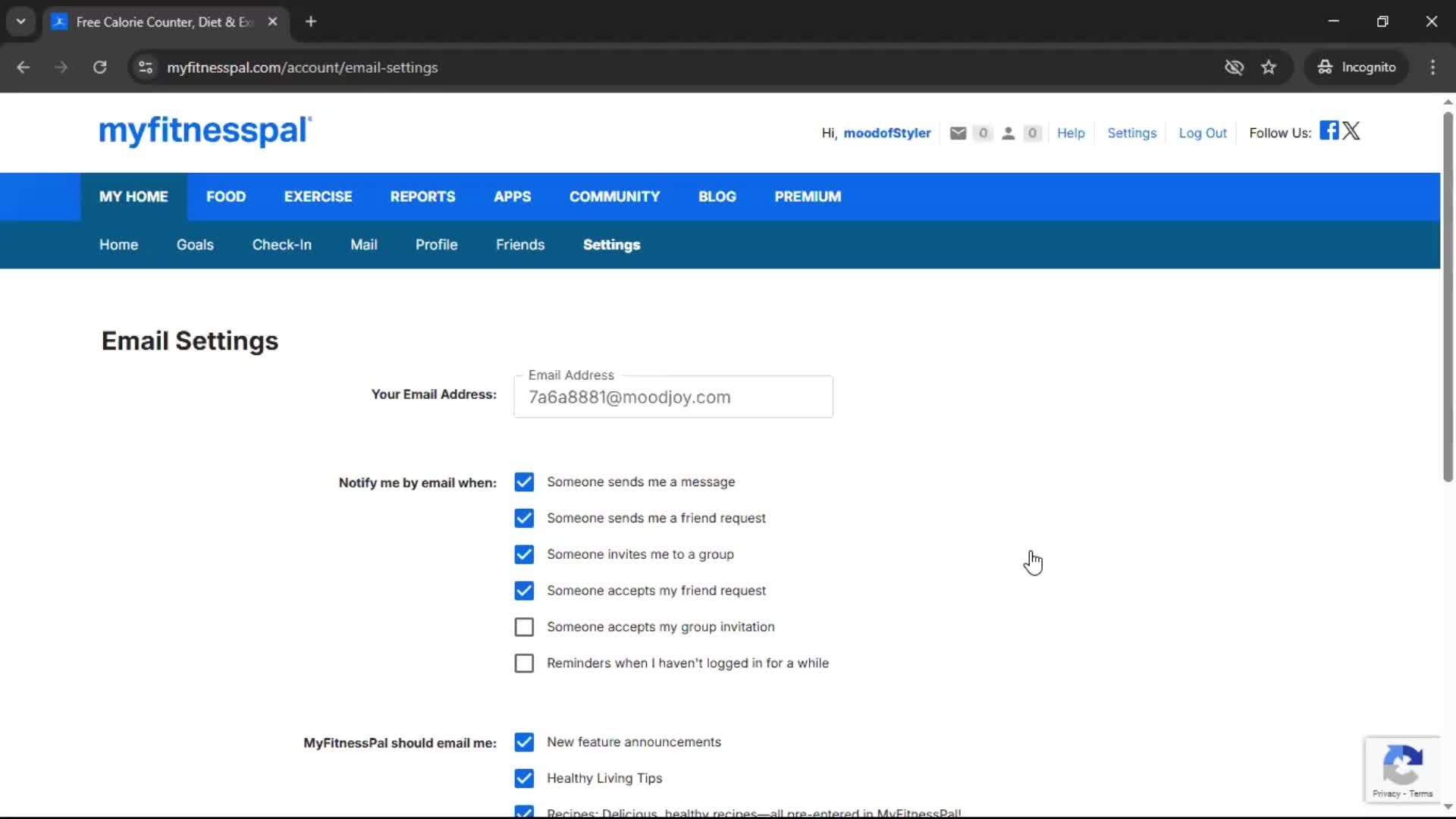Click the myfitnesspal logo
1456x819 pixels.
206,130
